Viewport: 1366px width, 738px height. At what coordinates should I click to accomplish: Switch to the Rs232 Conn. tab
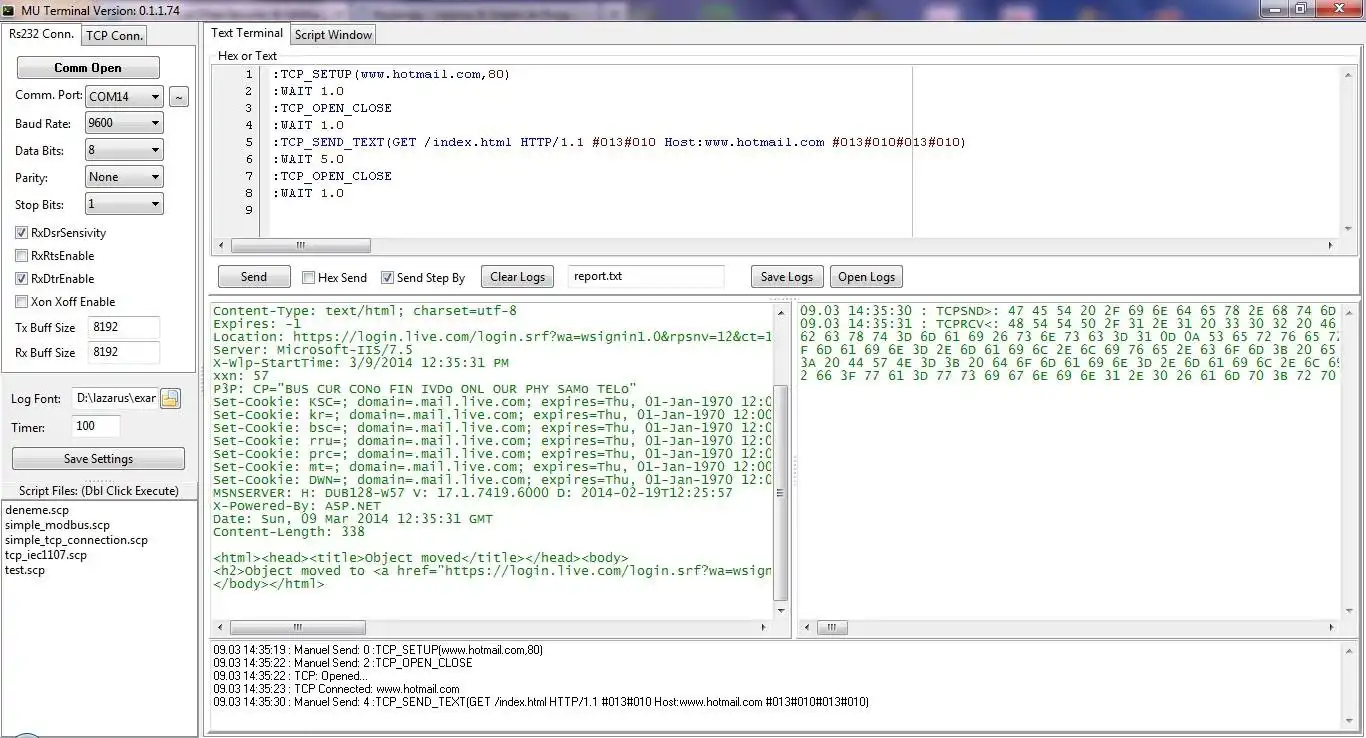[x=41, y=34]
